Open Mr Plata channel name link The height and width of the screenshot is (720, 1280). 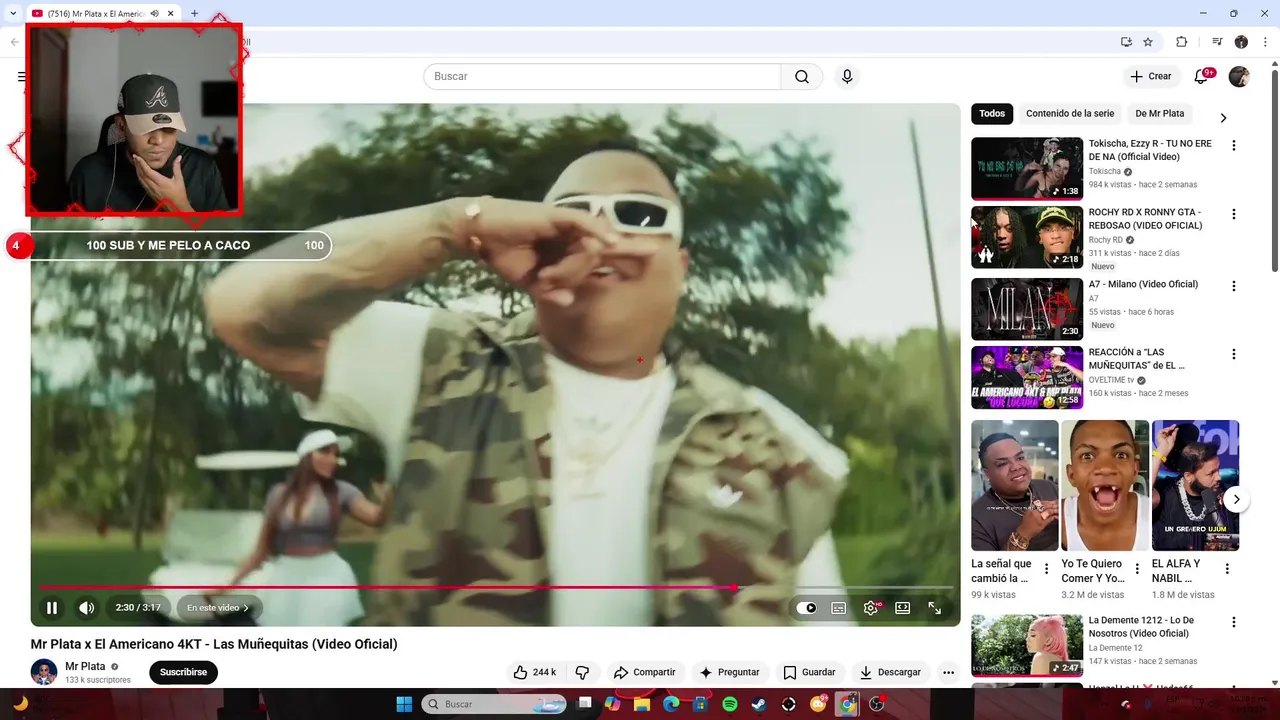(x=85, y=667)
